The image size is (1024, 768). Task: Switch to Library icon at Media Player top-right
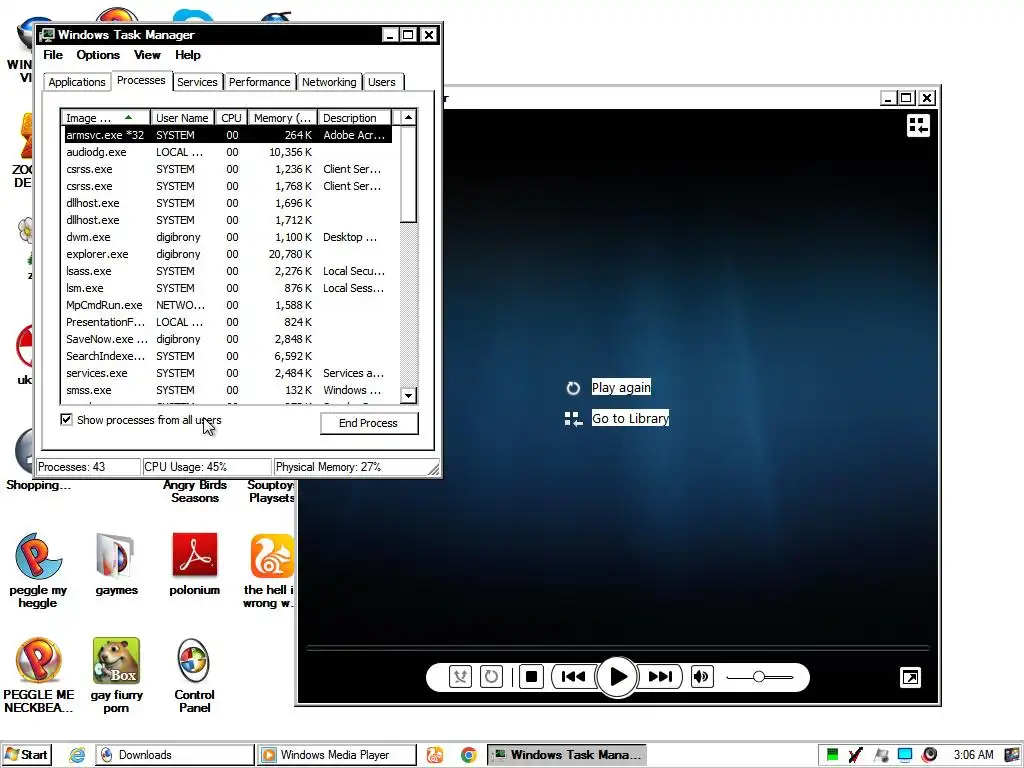(x=918, y=125)
